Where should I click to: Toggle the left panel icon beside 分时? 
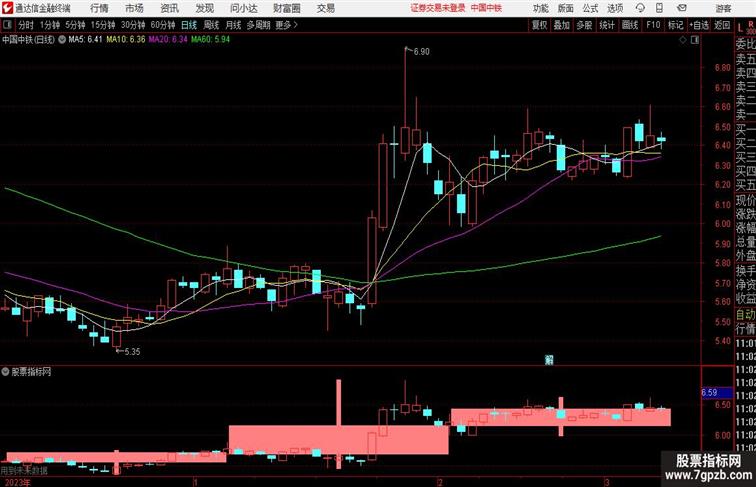click(7, 25)
